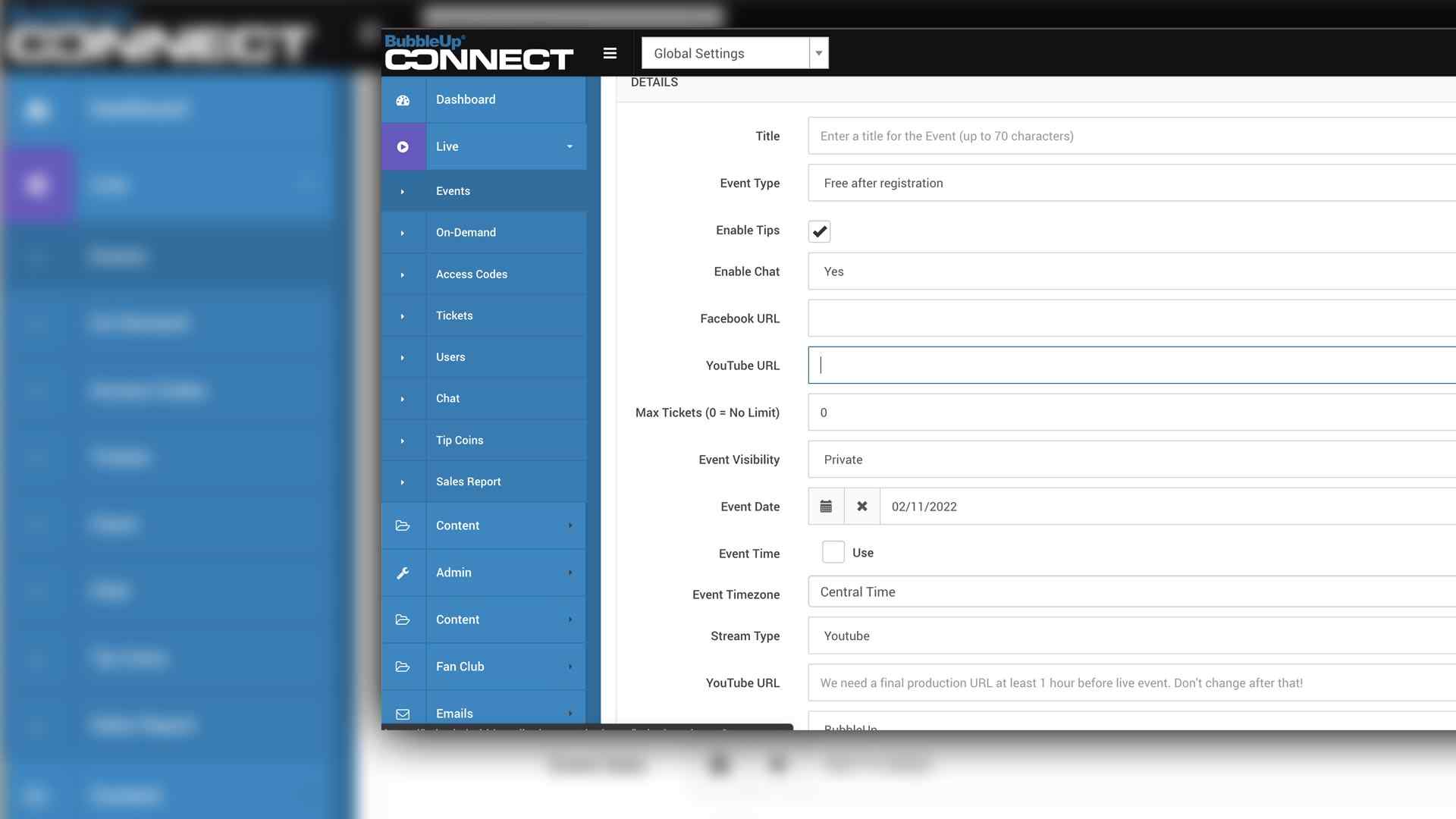Open the Event Timezone dropdown
This screenshot has width=1456, height=819.
[x=1131, y=591]
